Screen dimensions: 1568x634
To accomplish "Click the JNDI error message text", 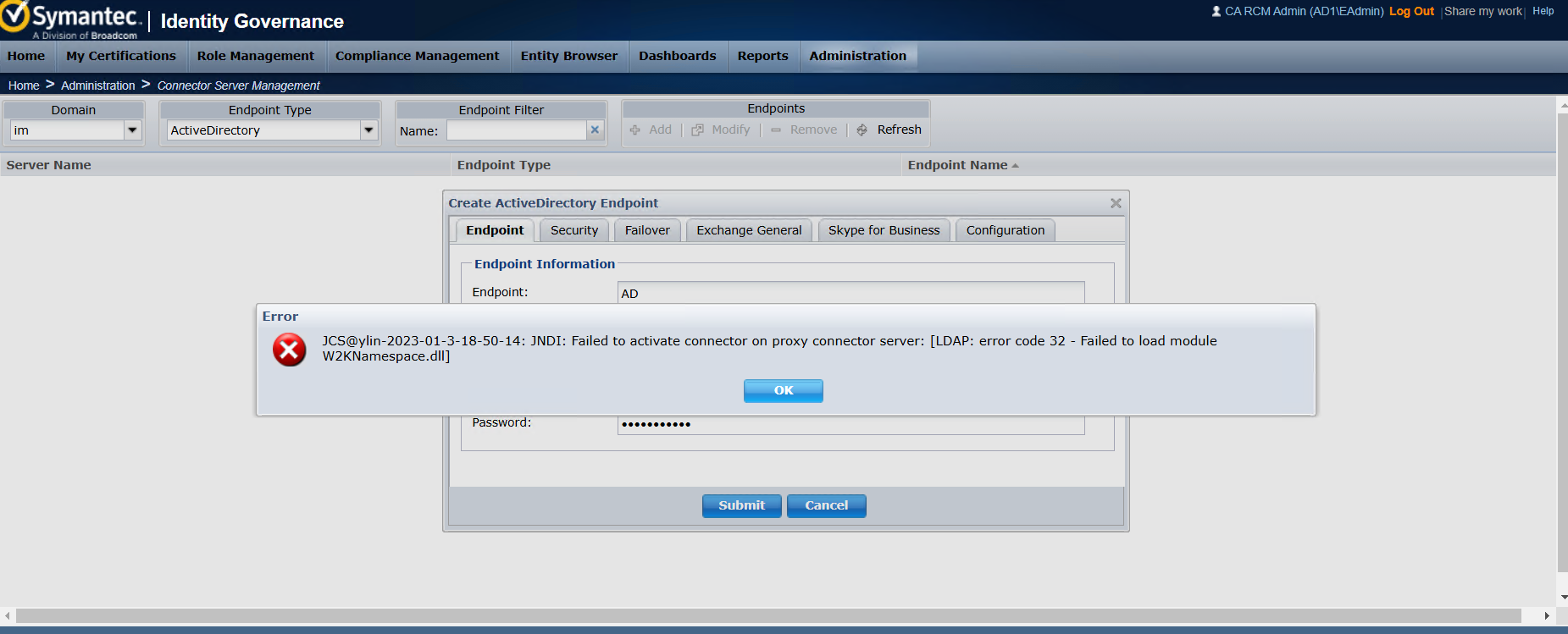I will [x=769, y=349].
